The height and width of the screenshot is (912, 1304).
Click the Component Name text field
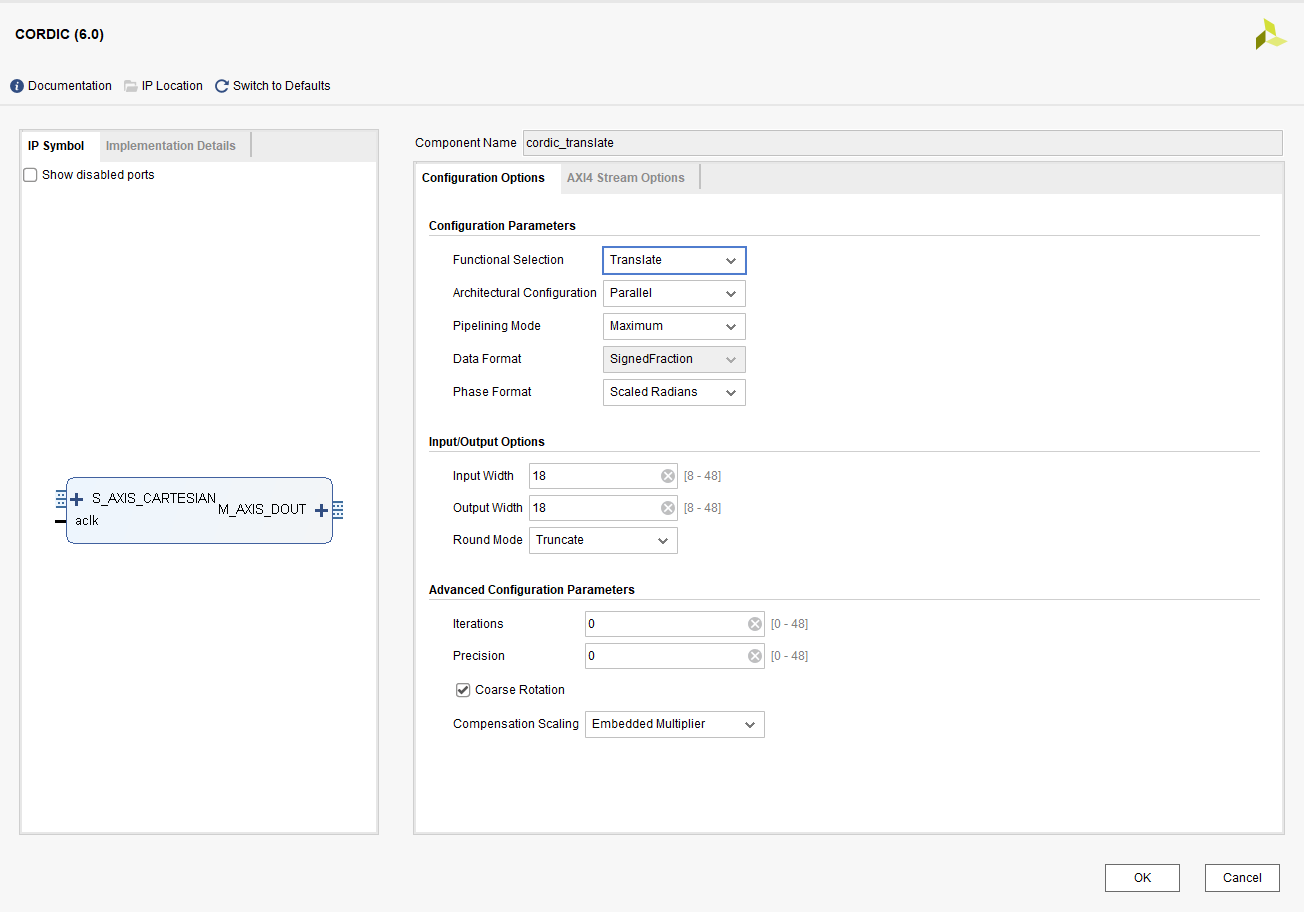coord(901,143)
